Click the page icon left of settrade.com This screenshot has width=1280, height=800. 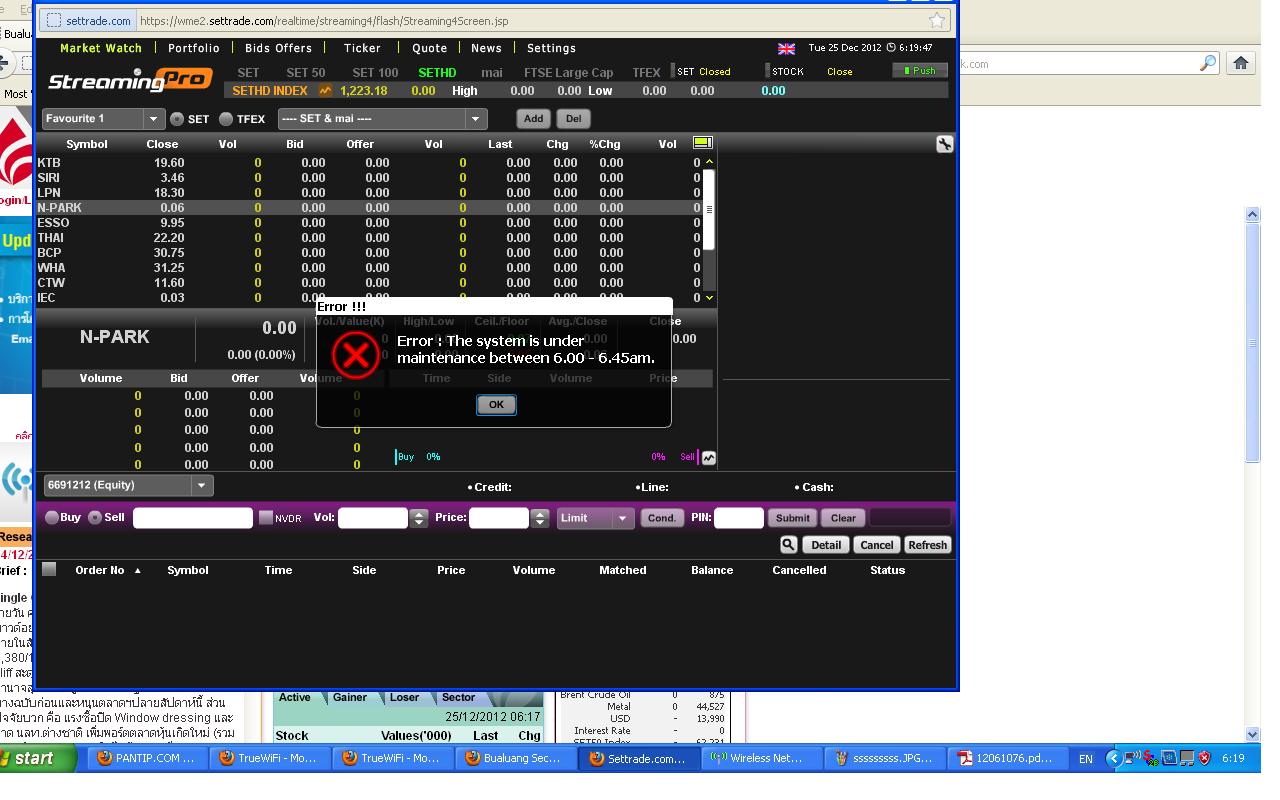[53, 20]
